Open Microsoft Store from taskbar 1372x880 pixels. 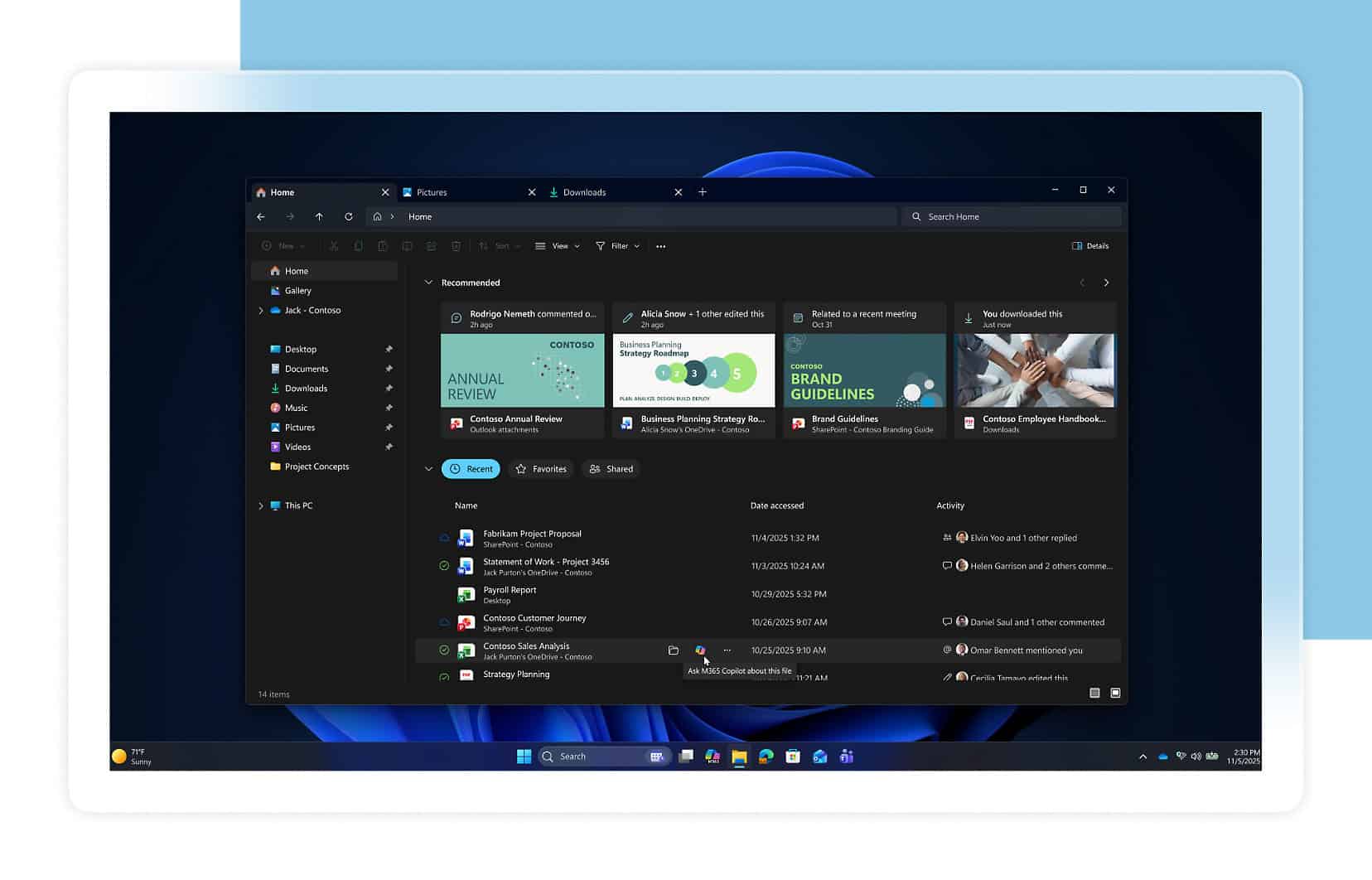point(793,757)
